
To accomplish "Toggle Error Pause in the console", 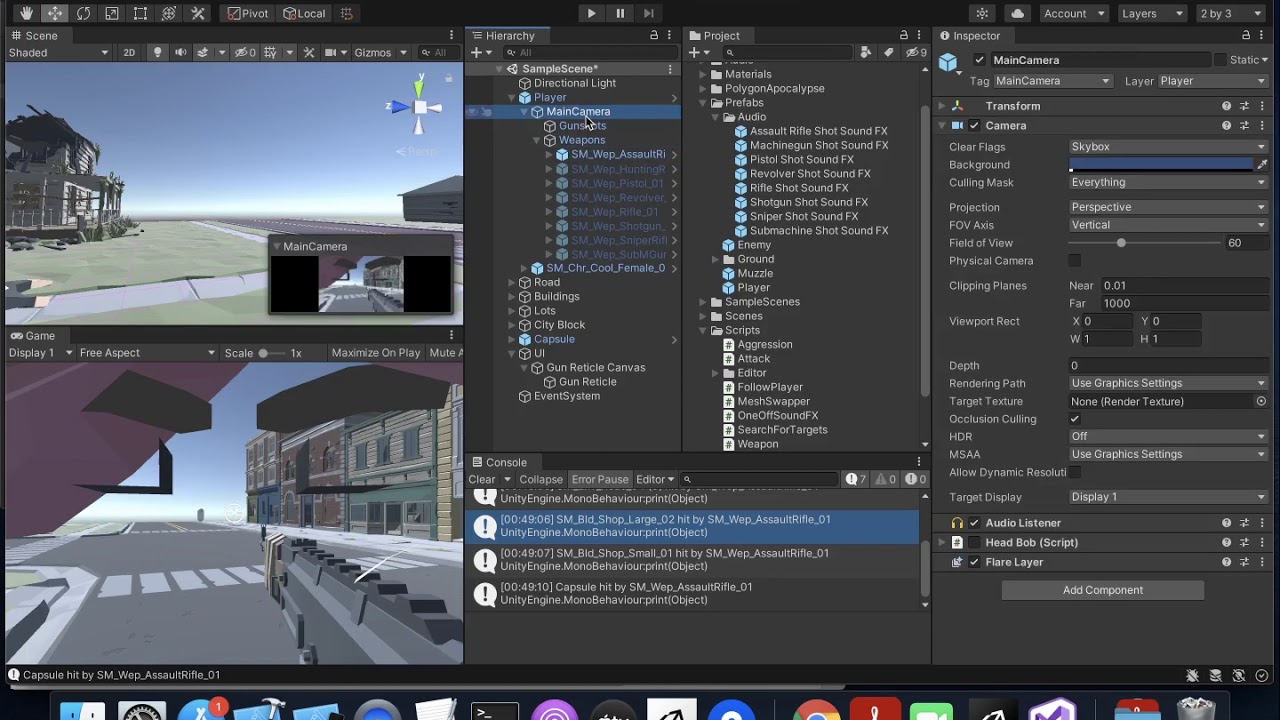I will click(x=599, y=480).
